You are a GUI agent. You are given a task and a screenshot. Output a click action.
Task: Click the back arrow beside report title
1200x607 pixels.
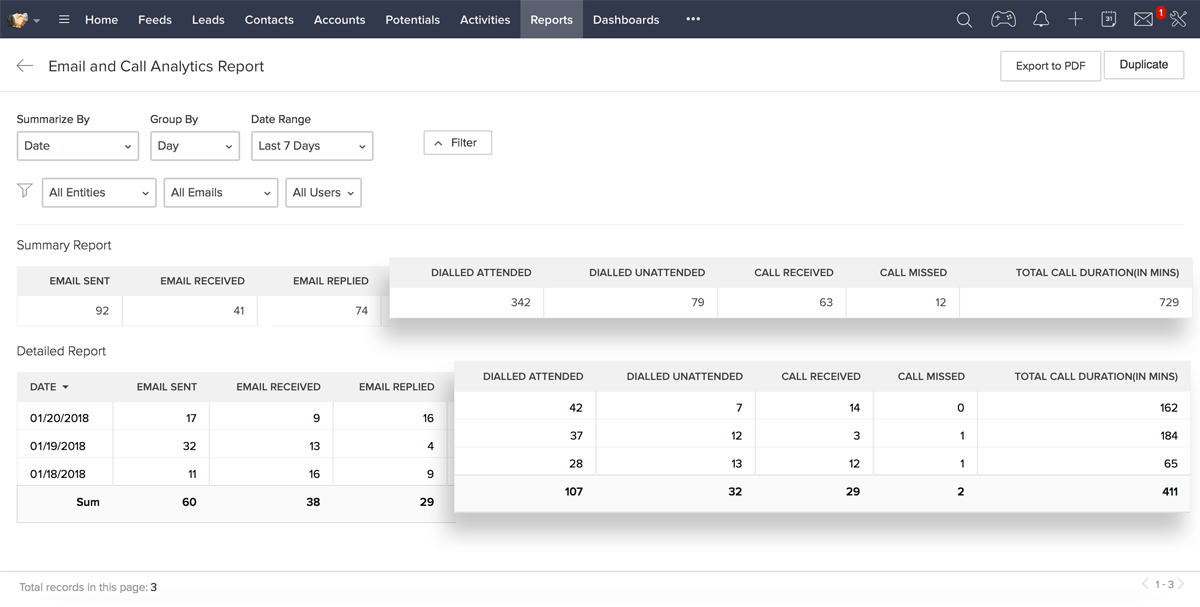pos(25,66)
